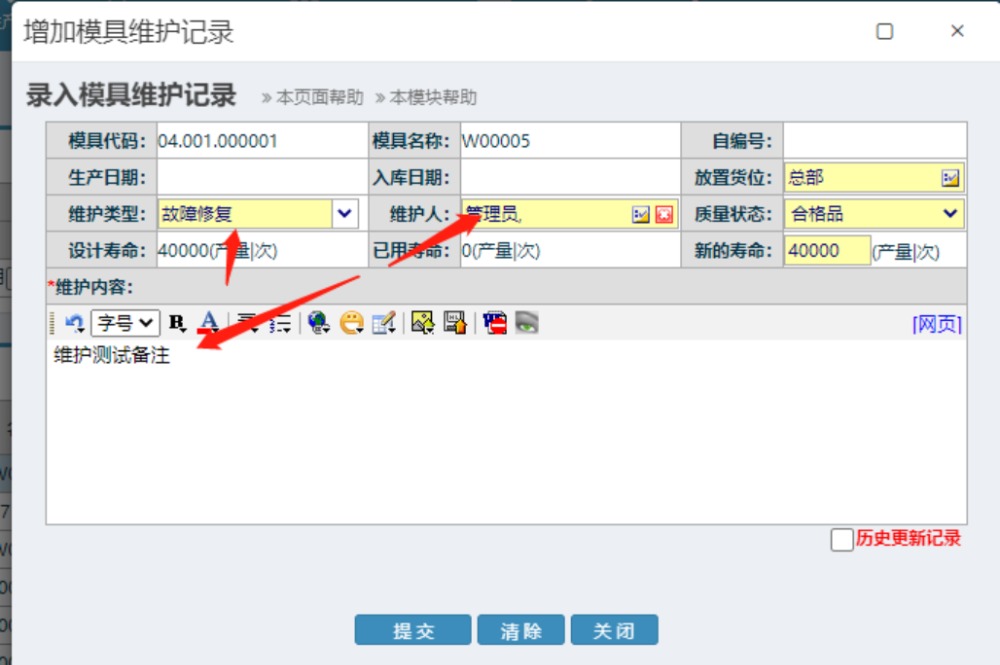This screenshot has height=665, width=1000.
Task: Open the font color picker
Action: pyautogui.click(x=208, y=322)
